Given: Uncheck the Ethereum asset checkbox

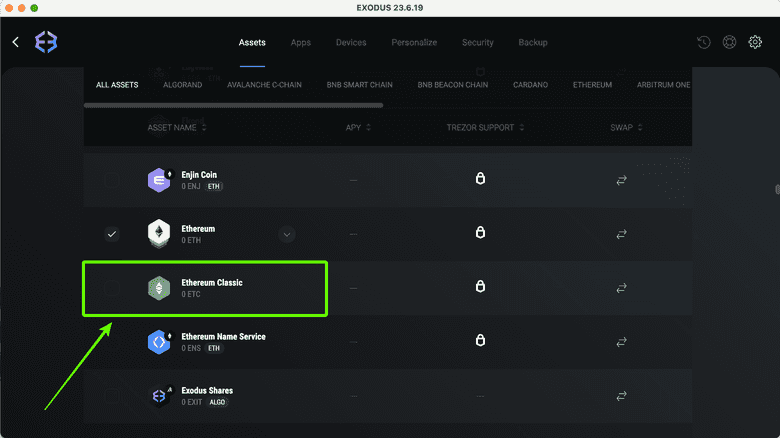Looking at the screenshot, I should click(112, 234).
